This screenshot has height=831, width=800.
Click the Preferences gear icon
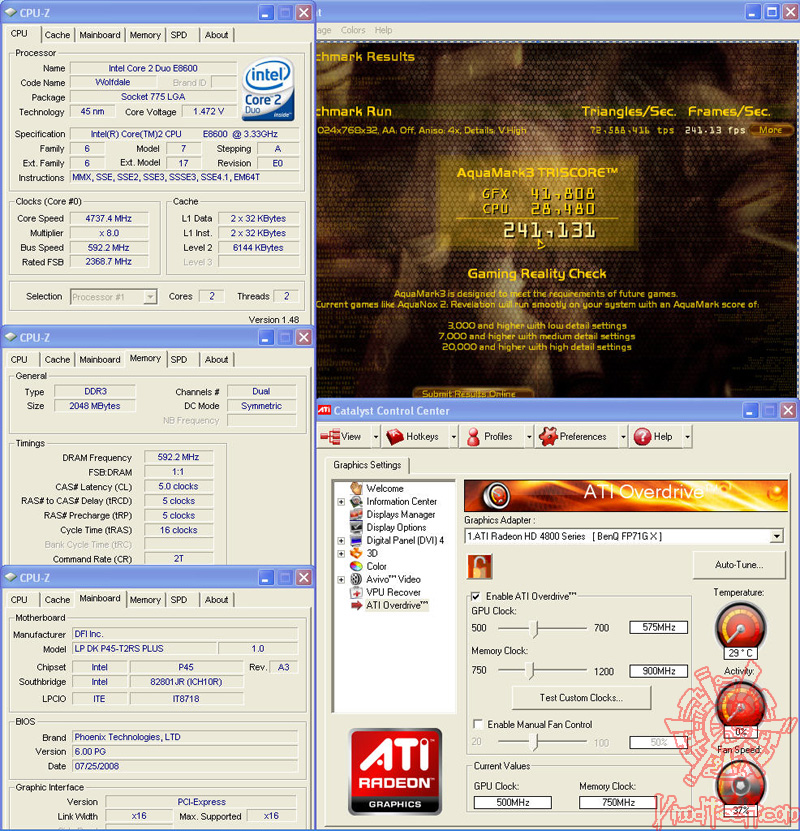[548, 437]
